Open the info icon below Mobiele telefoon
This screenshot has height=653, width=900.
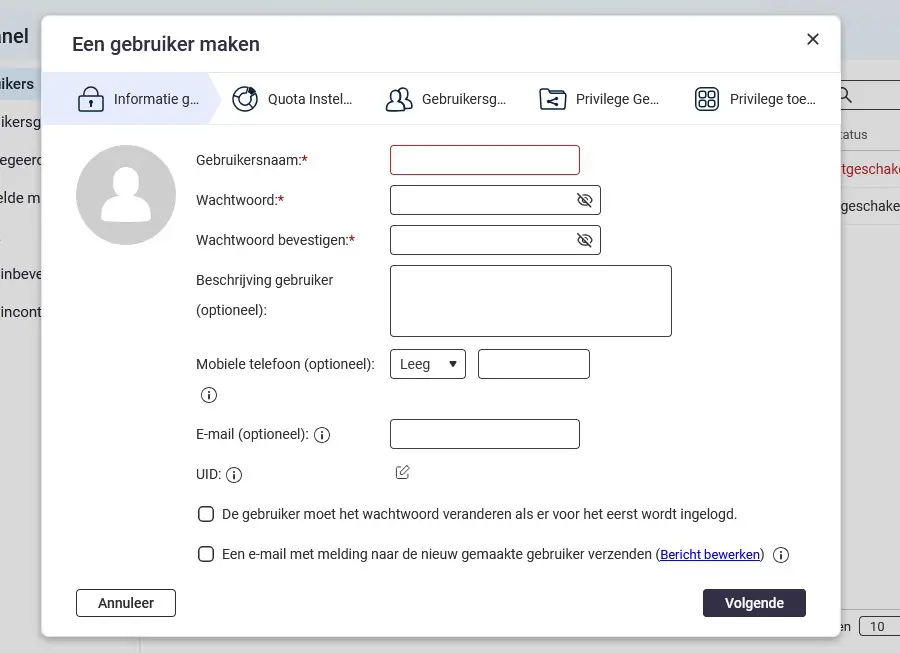click(x=208, y=395)
